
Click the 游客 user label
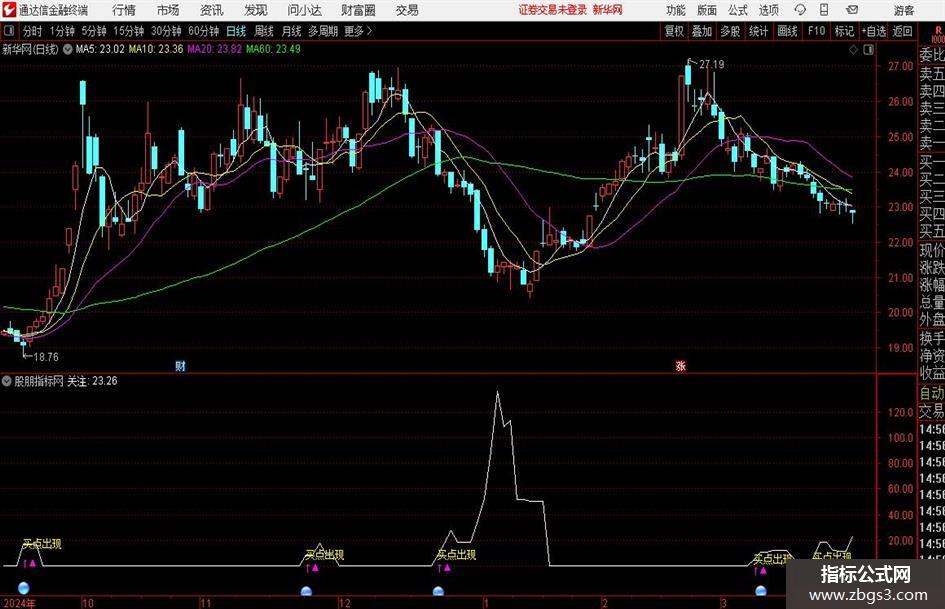point(903,10)
